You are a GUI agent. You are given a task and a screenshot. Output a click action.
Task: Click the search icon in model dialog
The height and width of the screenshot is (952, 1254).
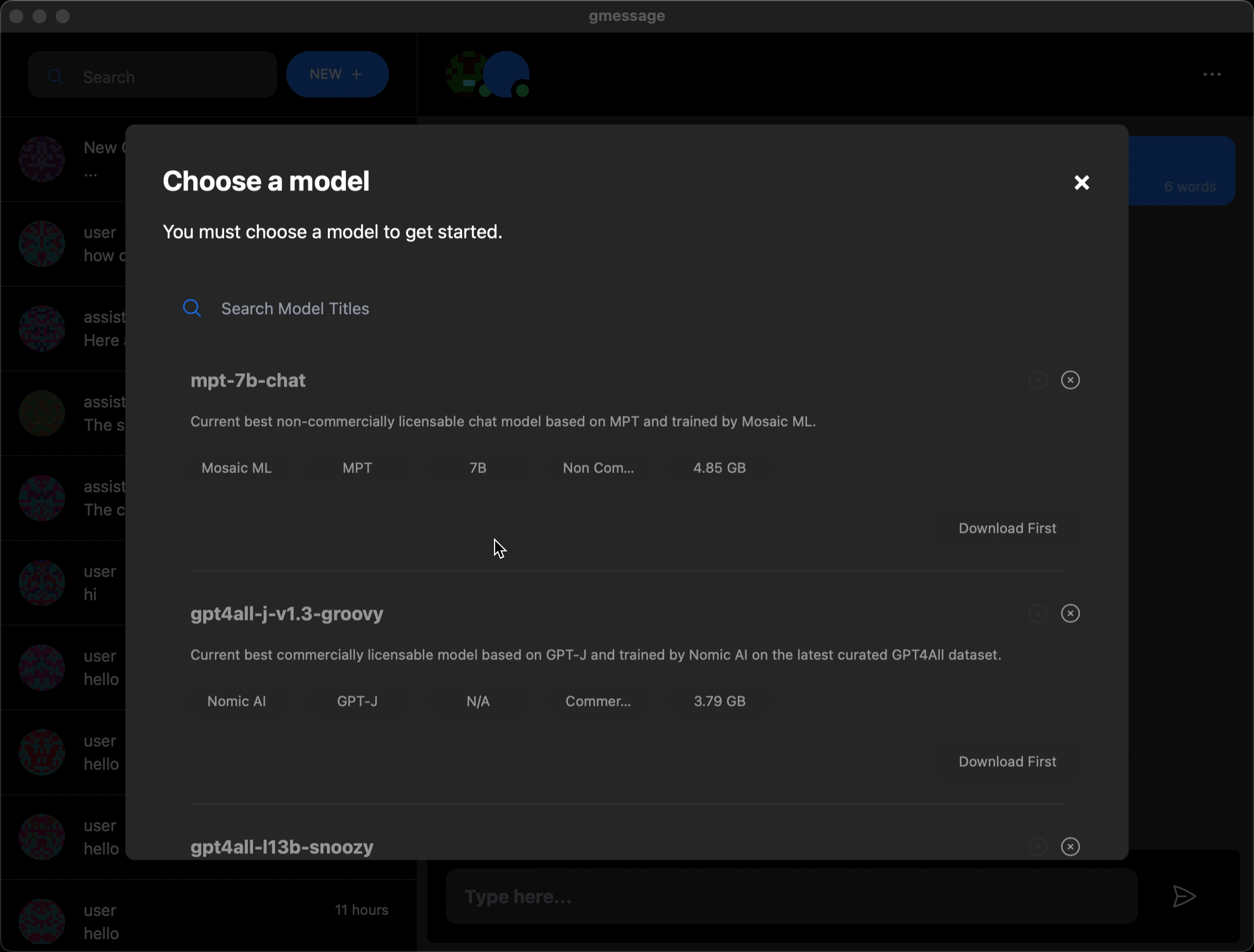192,308
